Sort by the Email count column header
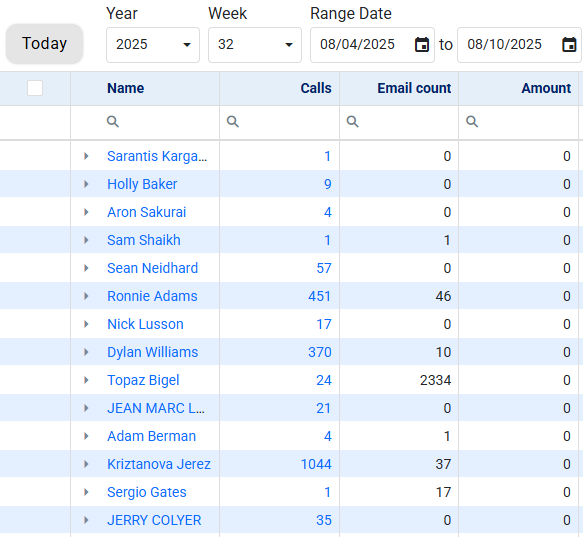This screenshot has width=583, height=537. tap(414, 88)
